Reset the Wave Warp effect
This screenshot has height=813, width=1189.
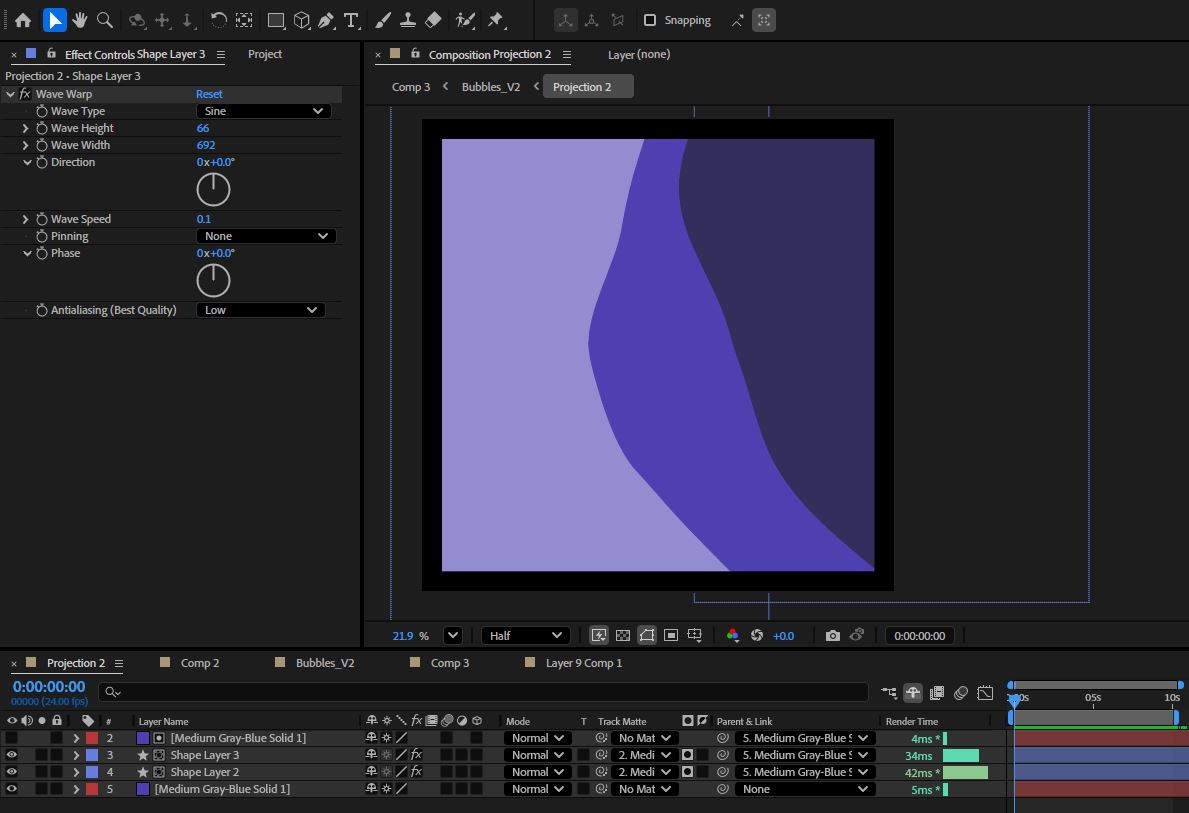pos(209,94)
